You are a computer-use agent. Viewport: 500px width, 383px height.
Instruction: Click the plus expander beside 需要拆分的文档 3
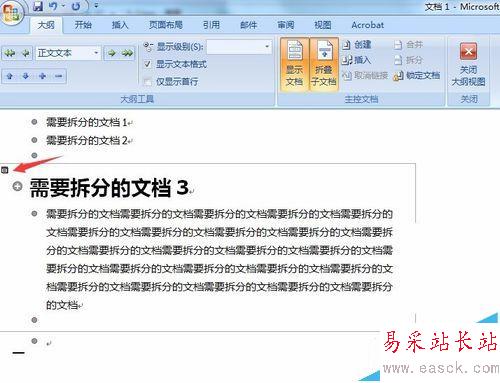(x=17, y=186)
